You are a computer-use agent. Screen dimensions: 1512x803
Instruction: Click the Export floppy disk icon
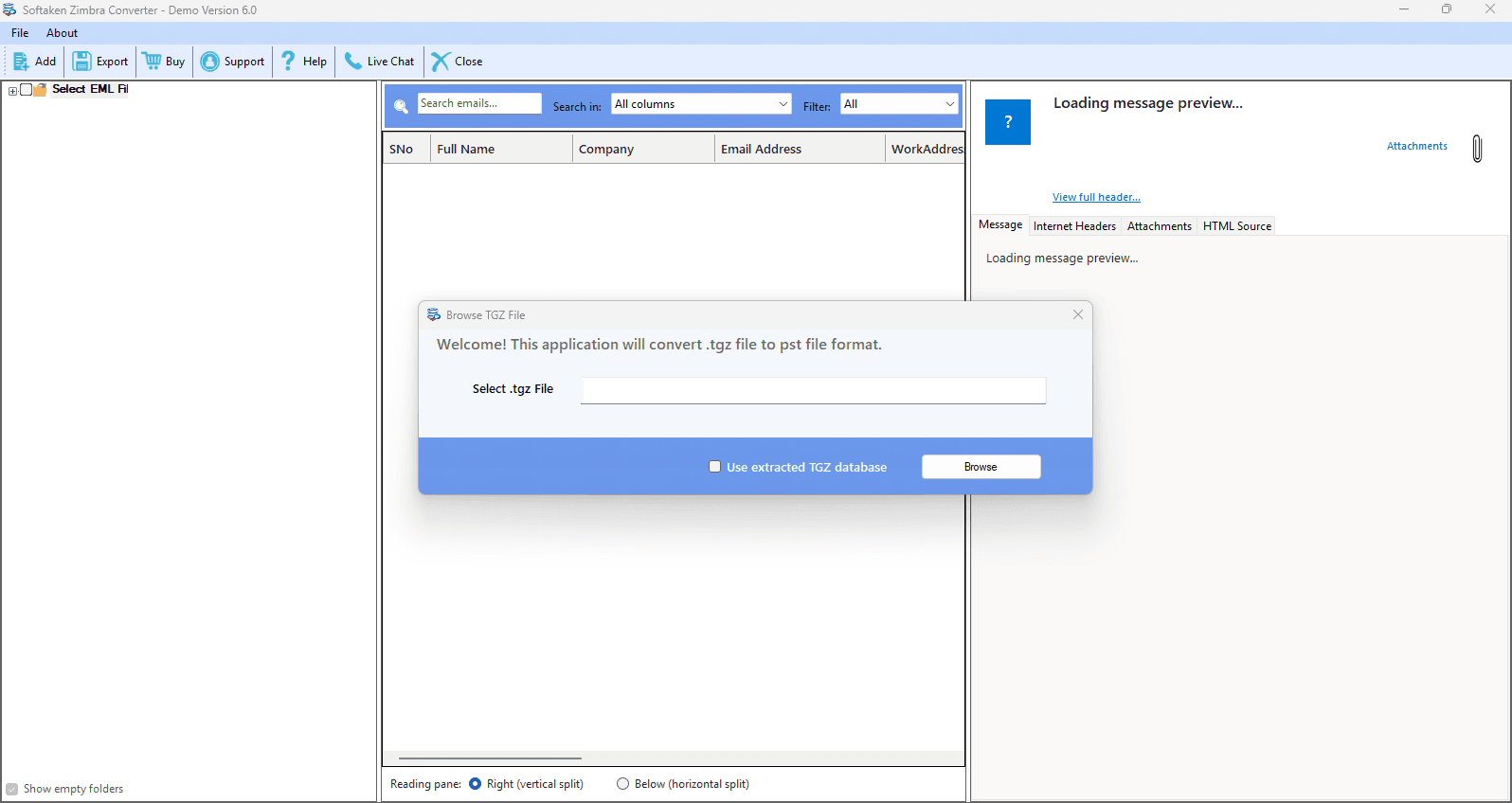pyautogui.click(x=82, y=62)
